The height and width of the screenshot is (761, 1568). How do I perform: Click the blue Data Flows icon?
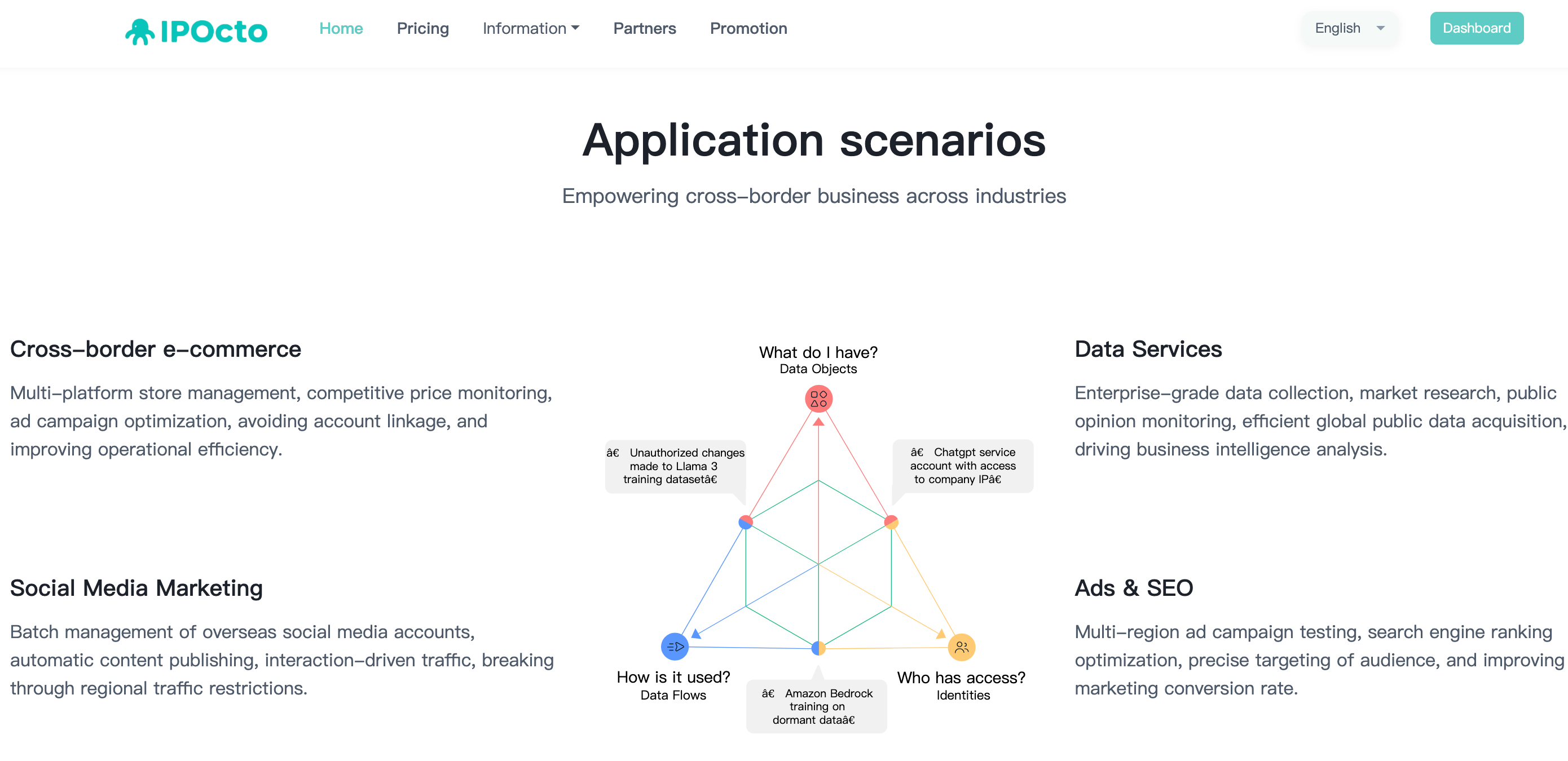coord(675,646)
